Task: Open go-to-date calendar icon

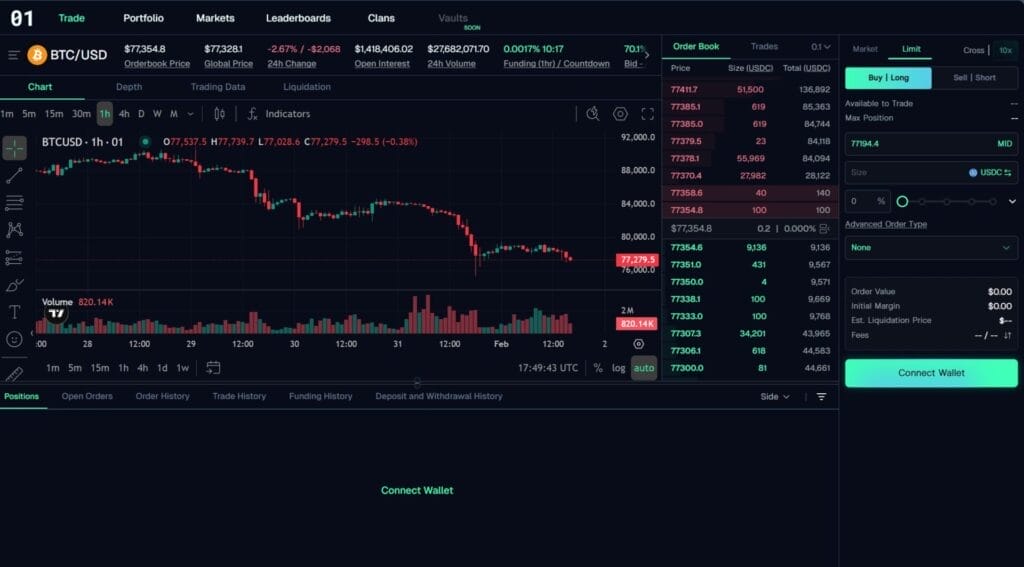Action: [x=213, y=368]
